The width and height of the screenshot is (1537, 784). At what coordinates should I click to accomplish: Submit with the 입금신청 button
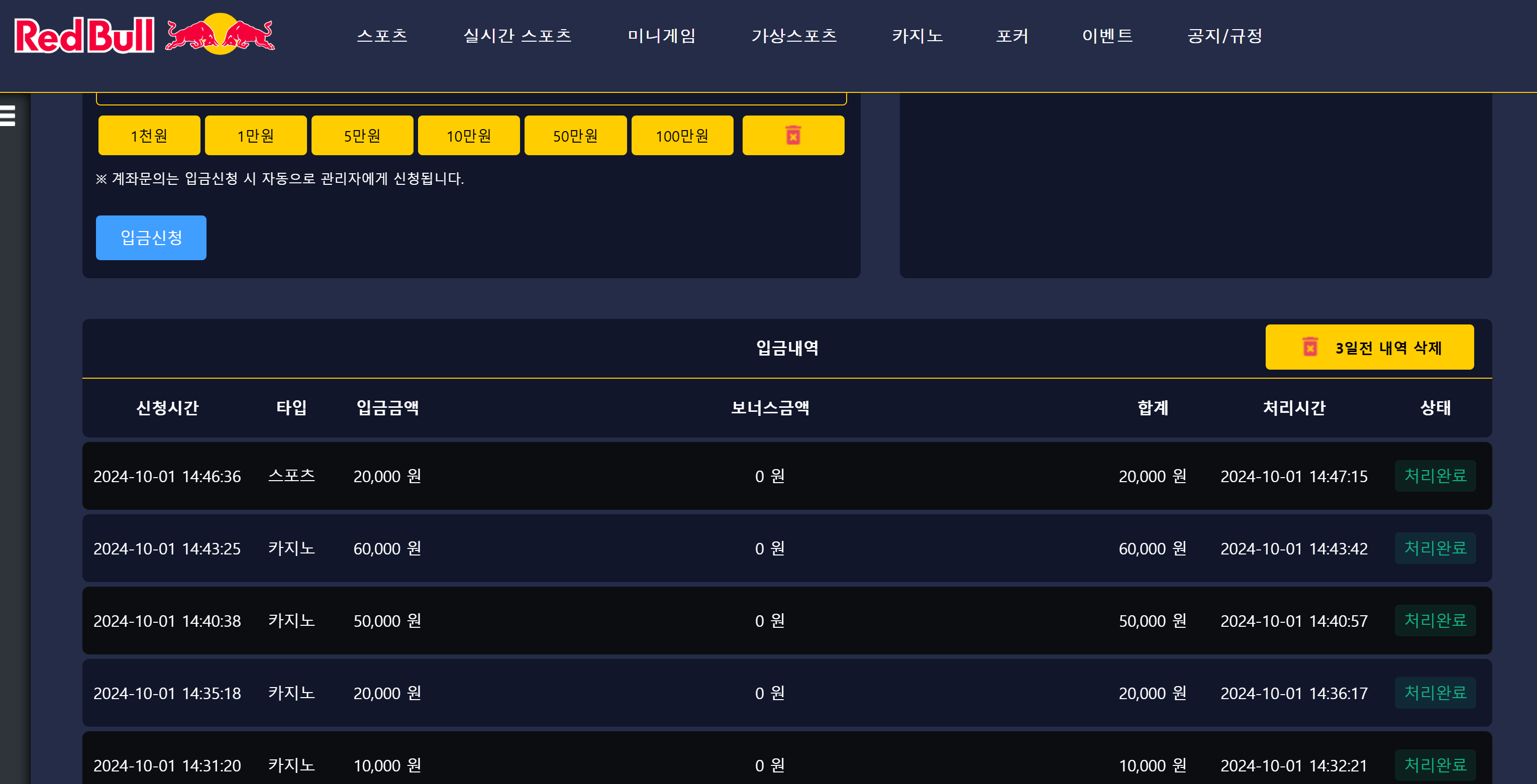tap(151, 237)
